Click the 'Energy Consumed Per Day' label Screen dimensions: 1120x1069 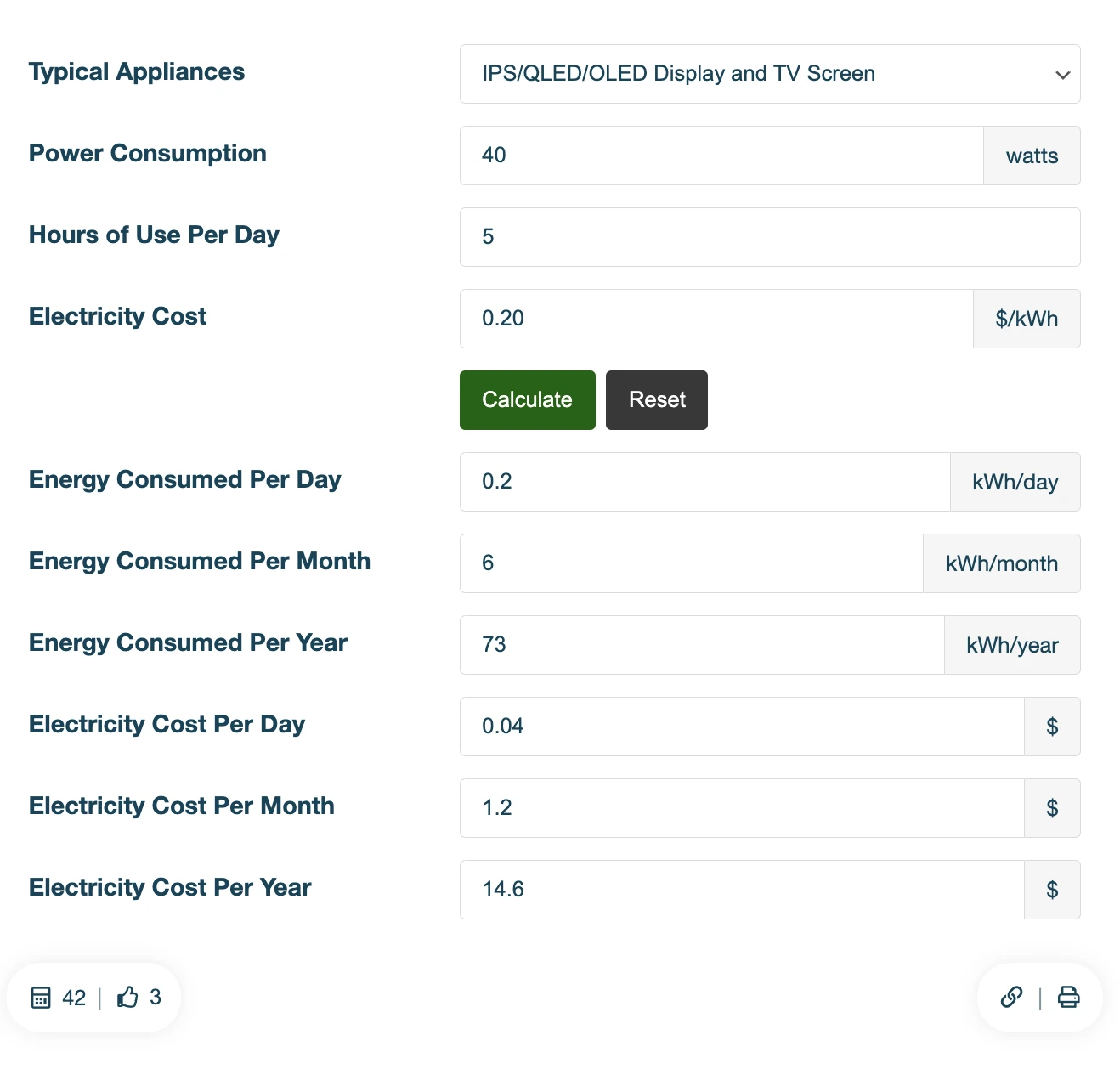[x=185, y=480]
